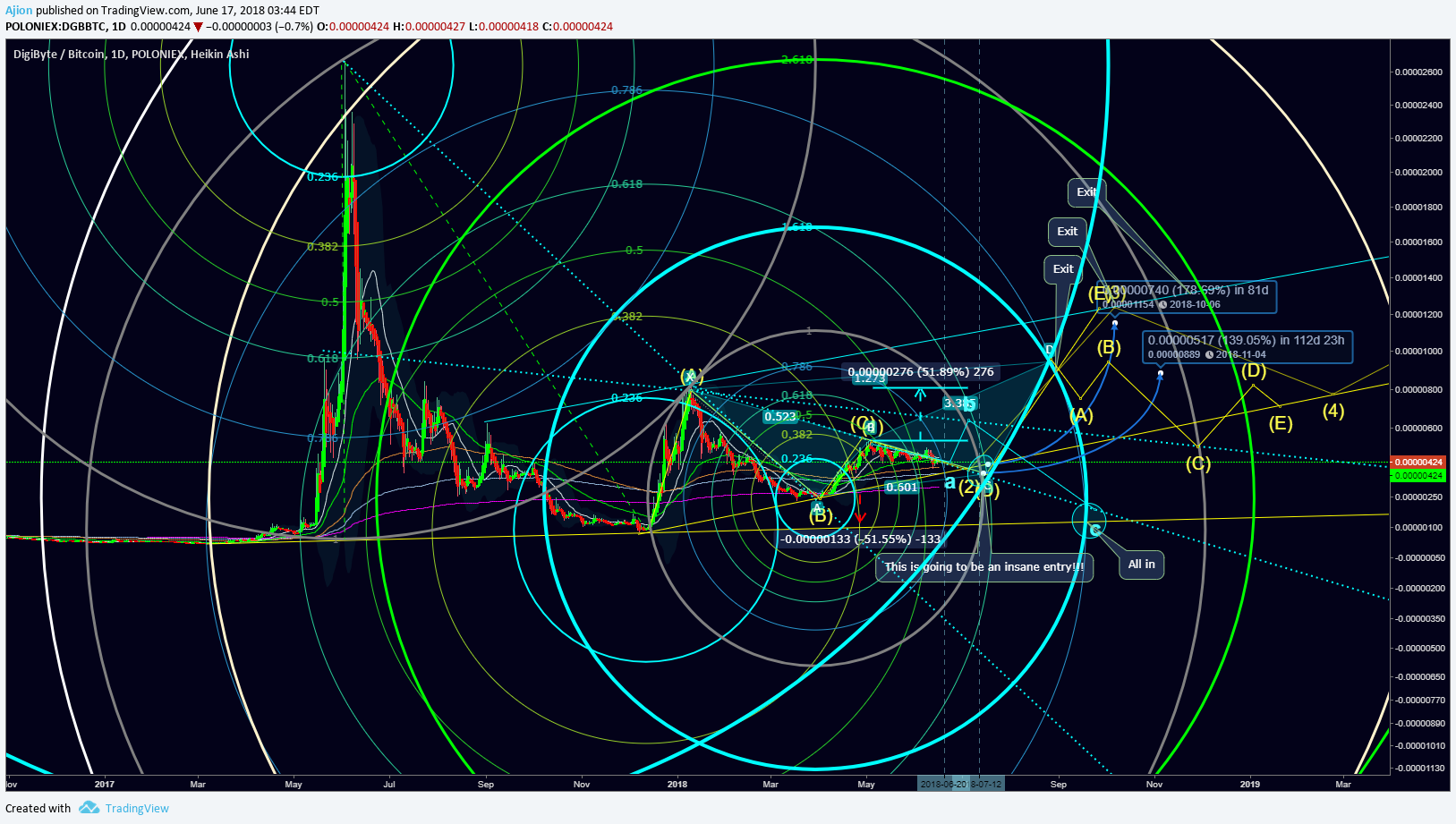Click POLONIEX:DGBBTC, 1D symbol header
Screen dimensions: 1456x824
(65, 27)
